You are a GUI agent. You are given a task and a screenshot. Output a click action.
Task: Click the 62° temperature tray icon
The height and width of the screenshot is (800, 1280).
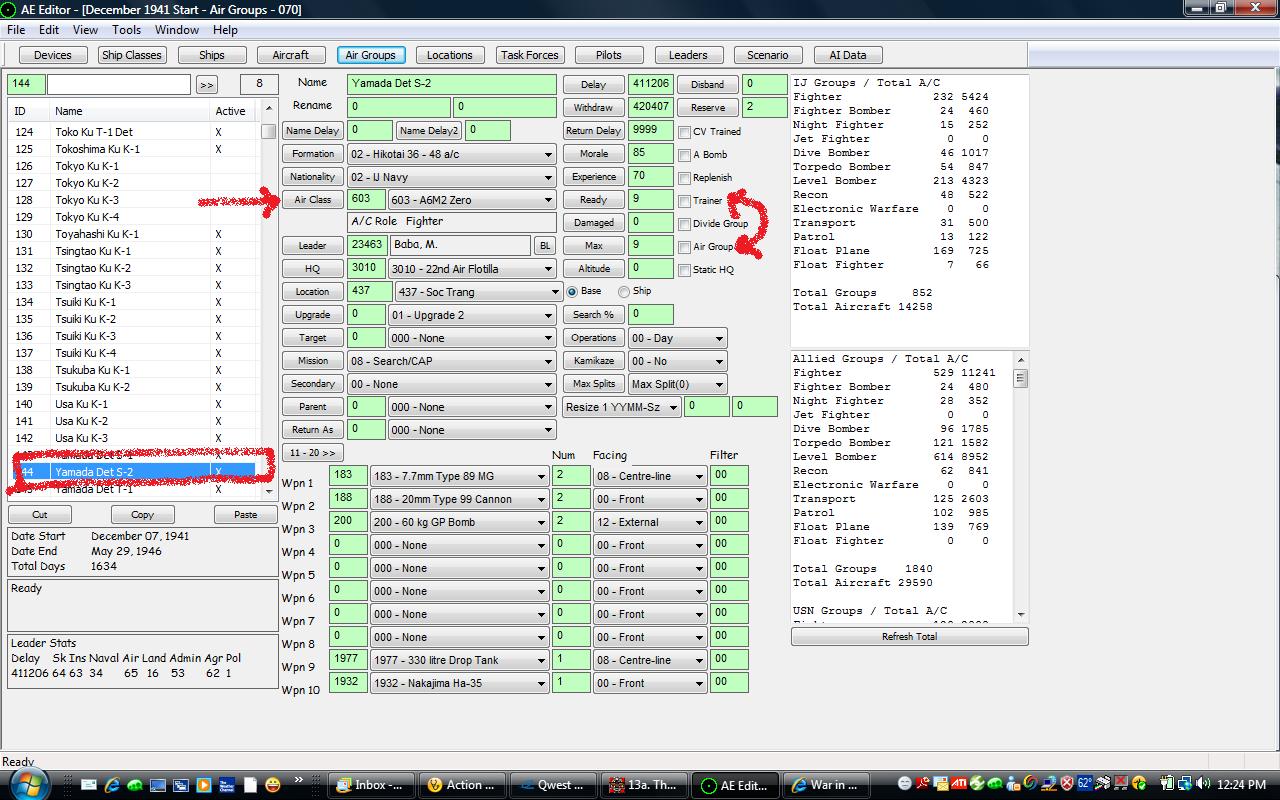point(1085,783)
